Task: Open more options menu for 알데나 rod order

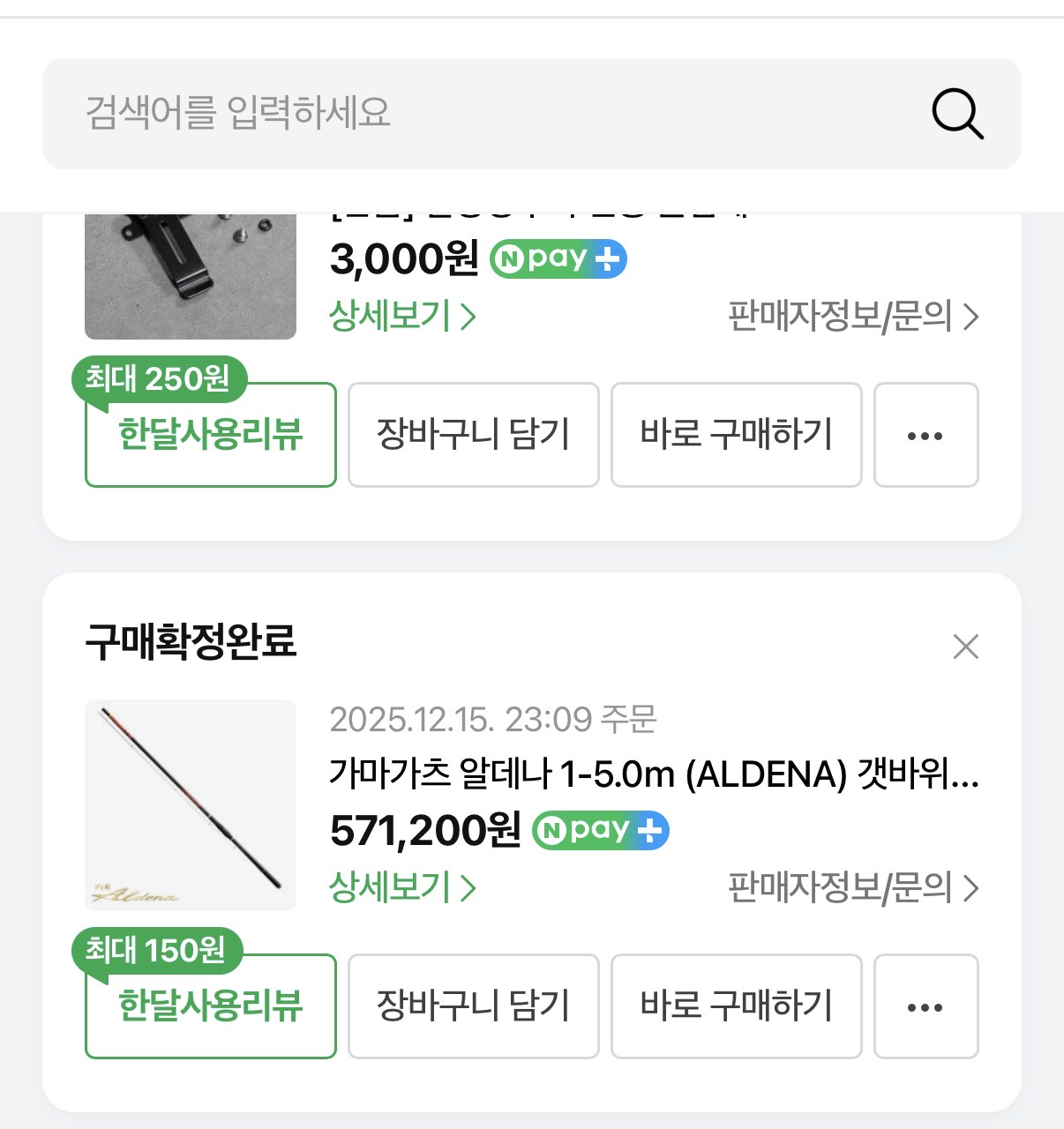Action: [925, 1006]
